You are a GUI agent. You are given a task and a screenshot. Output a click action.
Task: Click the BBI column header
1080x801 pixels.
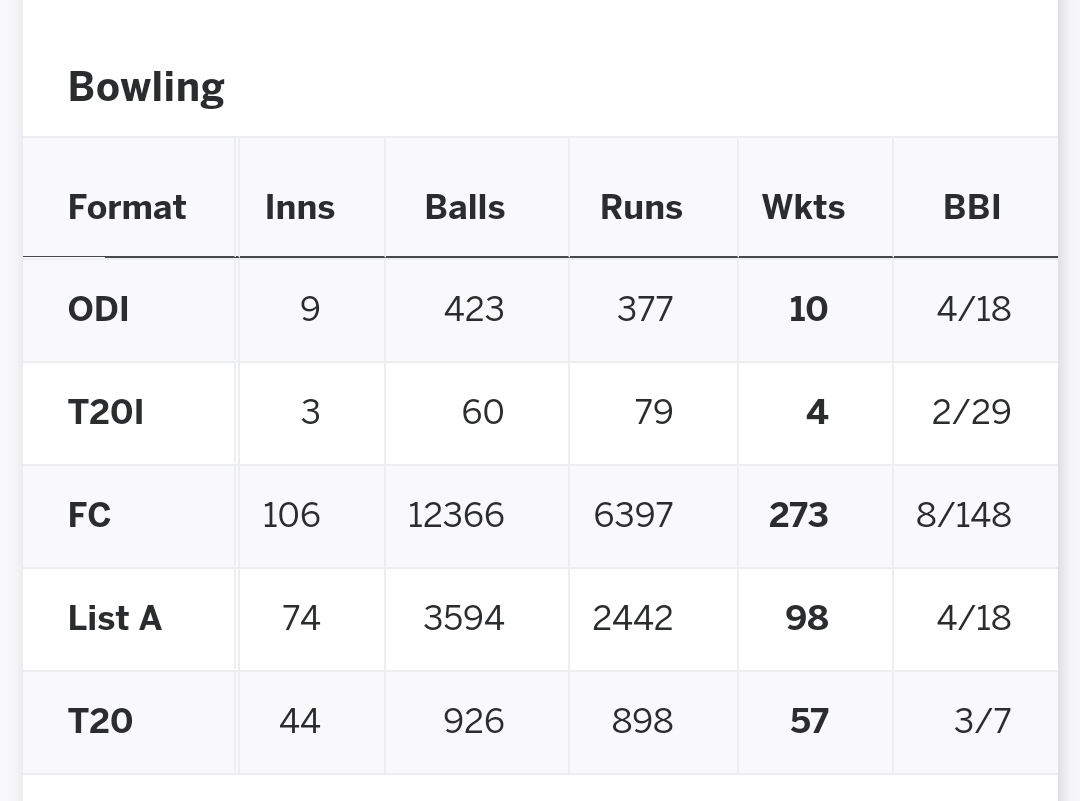(x=972, y=207)
